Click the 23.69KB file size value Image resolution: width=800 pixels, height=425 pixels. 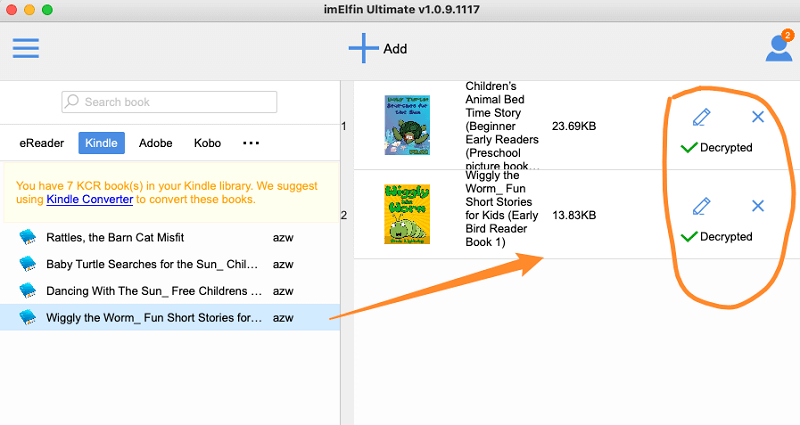pyautogui.click(x=574, y=126)
